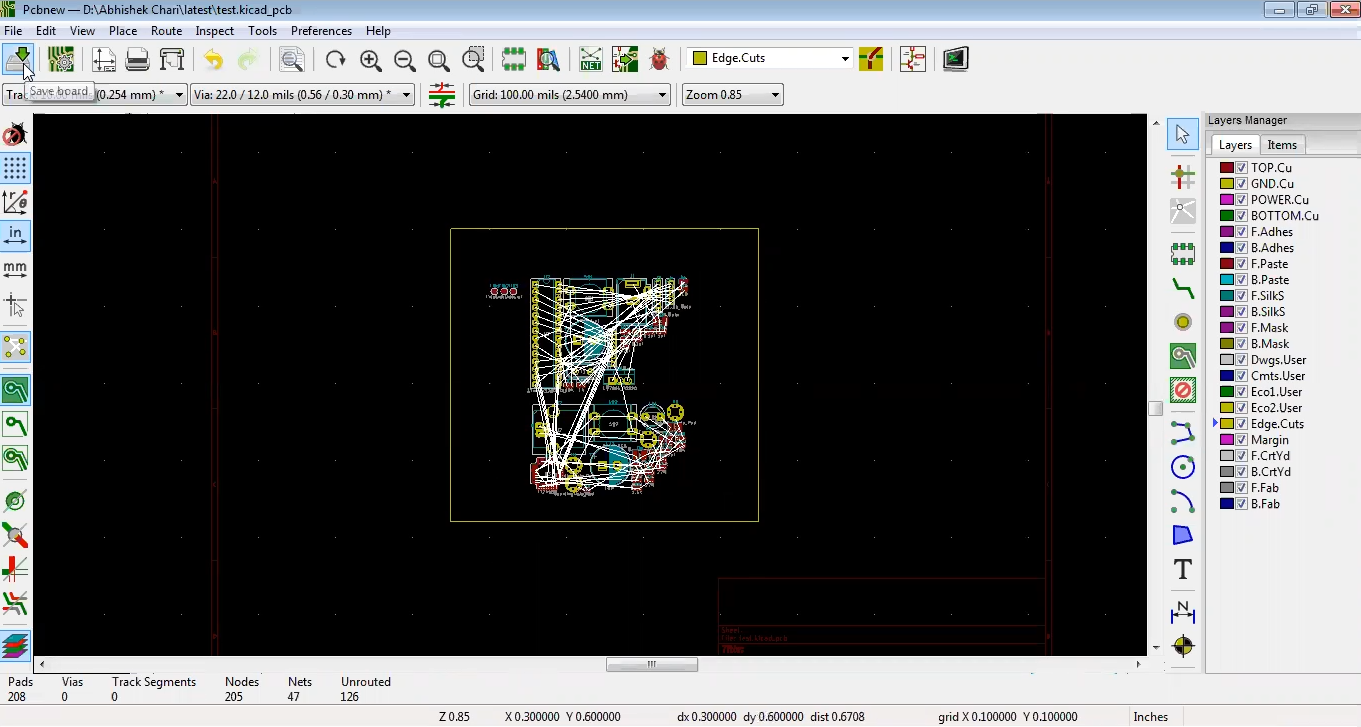The image size is (1361, 727).
Task: Select the add dimension tool
Action: pos(1183,612)
